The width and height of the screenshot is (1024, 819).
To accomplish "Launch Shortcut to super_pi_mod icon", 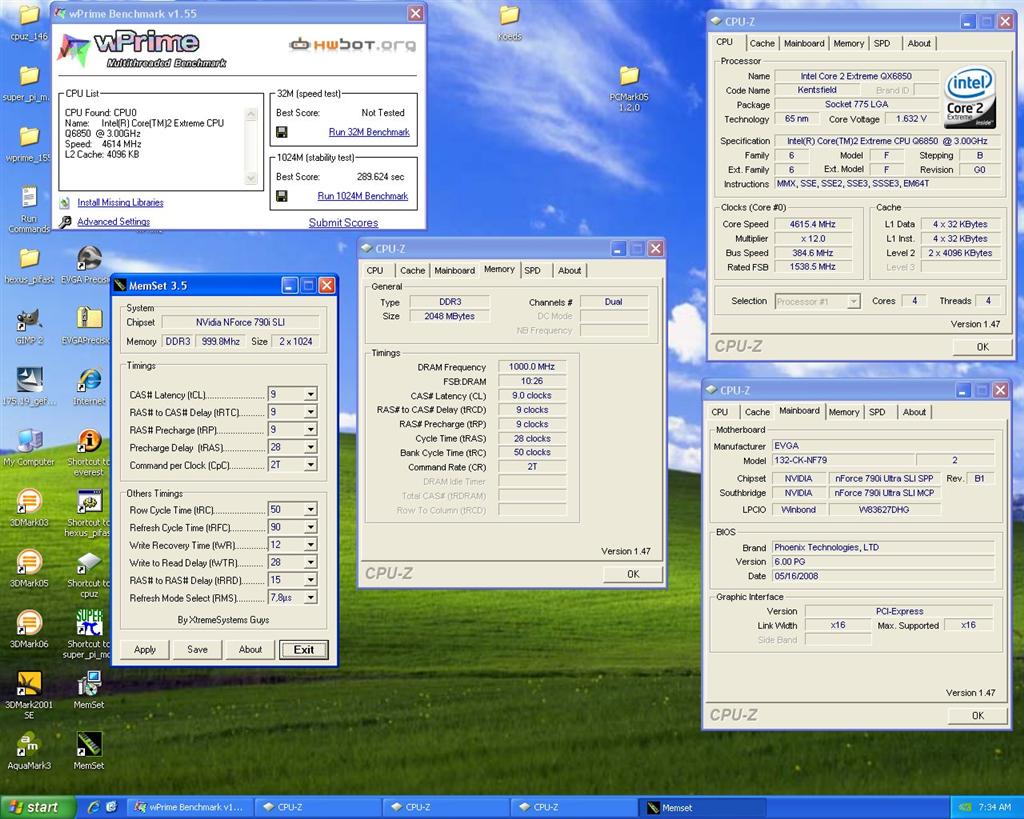I will pyautogui.click(x=89, y=623).
